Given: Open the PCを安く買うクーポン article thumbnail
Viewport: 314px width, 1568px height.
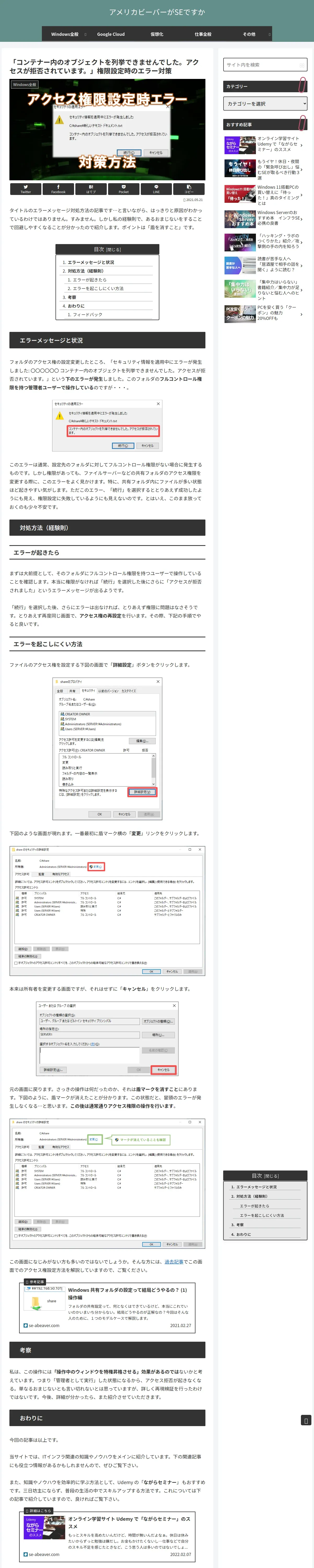Looking at the screenshot, I should (x=240, y=314).
